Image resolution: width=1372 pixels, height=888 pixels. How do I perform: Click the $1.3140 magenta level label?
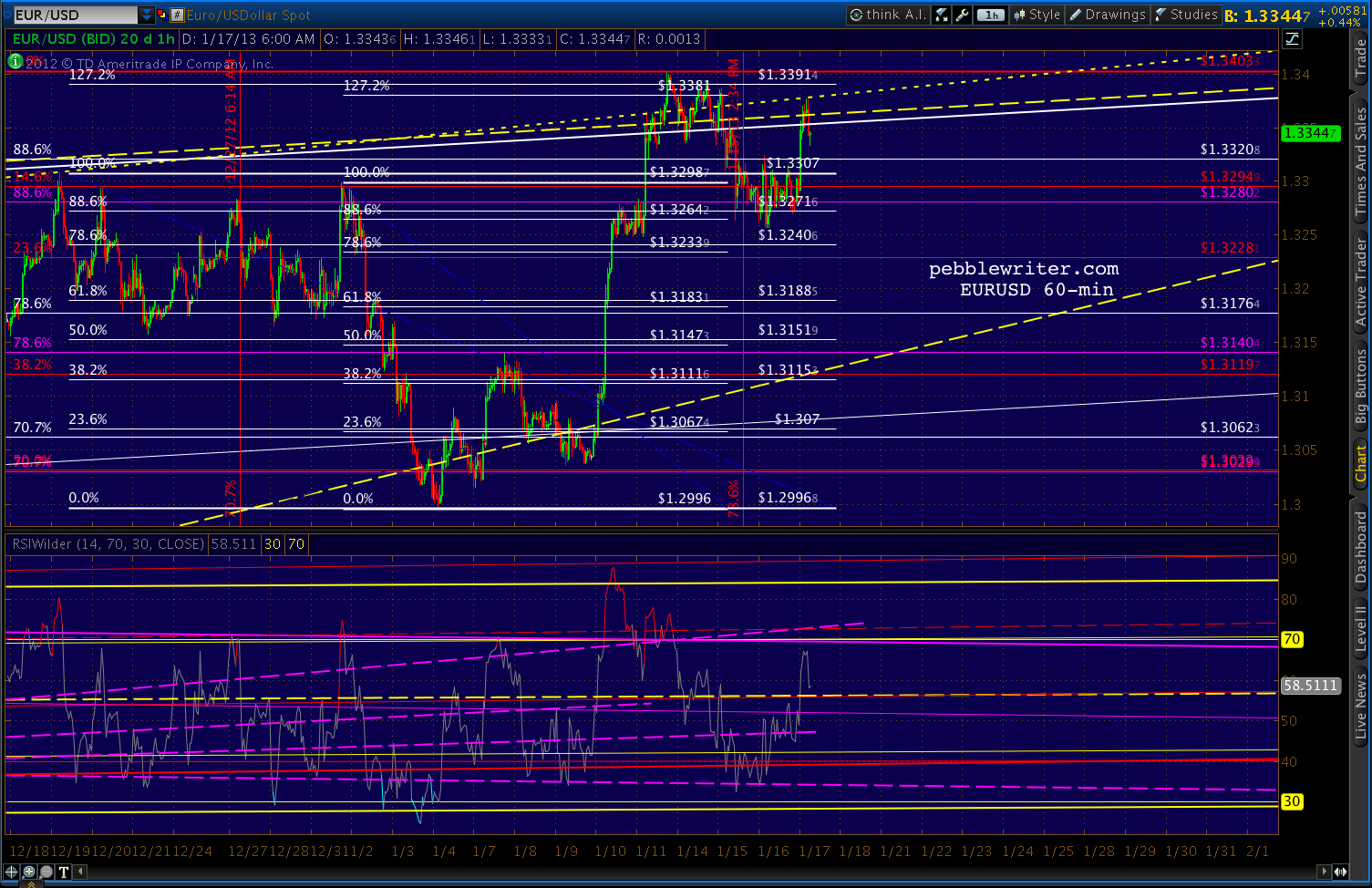(x=1230, y=343)
